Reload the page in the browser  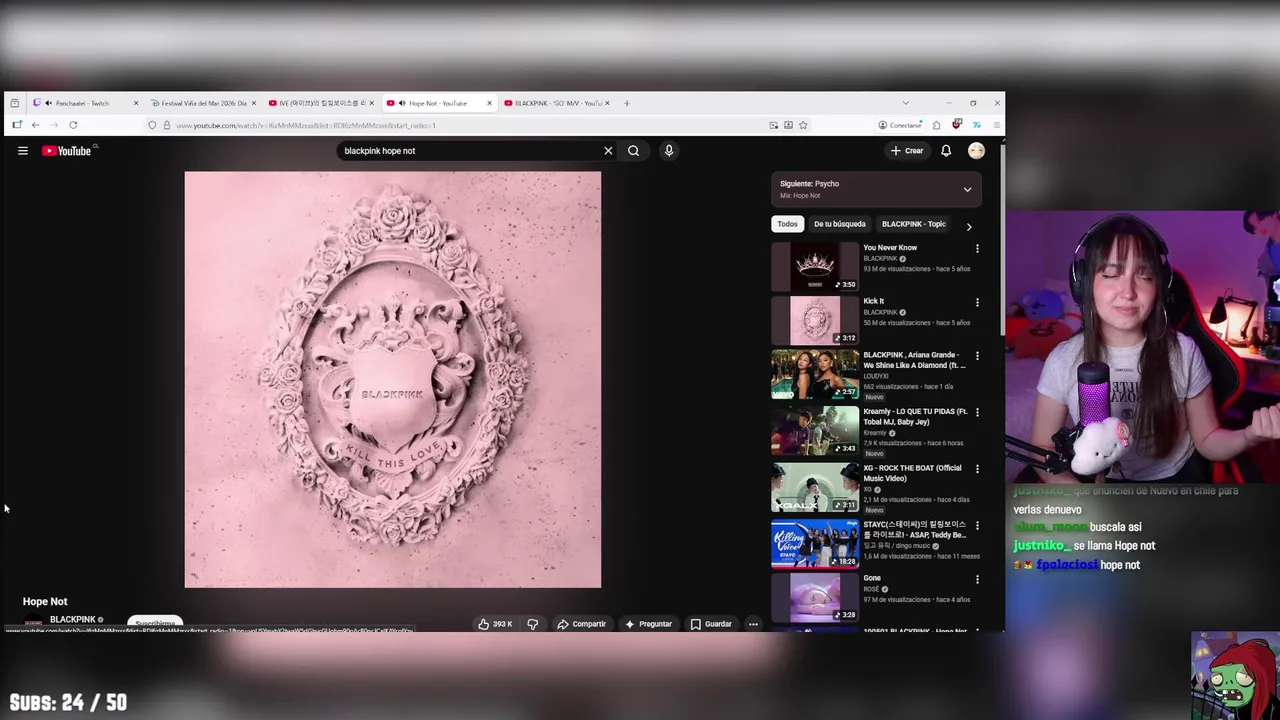[73, 125]
